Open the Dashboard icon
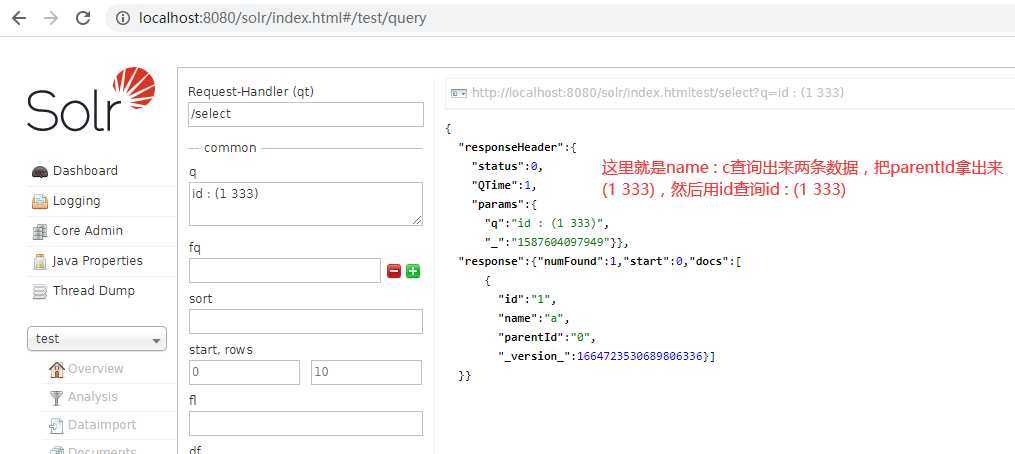 40,172
